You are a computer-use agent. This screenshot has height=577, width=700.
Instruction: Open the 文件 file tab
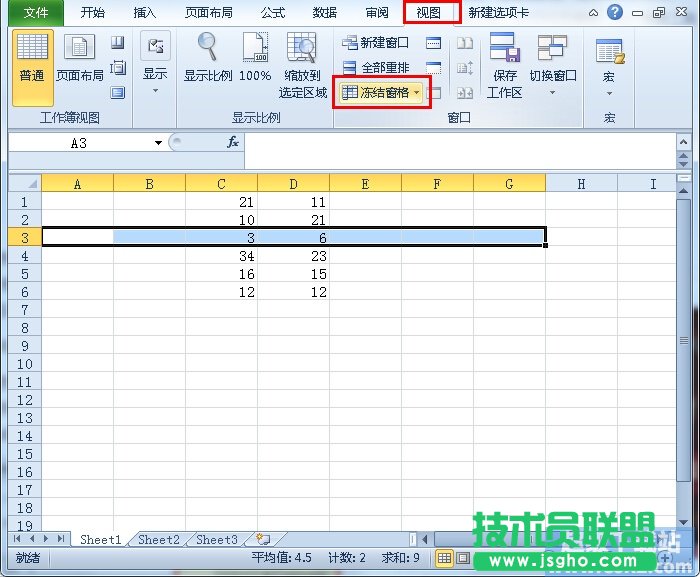pyautogui.click(x=36, y=13)
